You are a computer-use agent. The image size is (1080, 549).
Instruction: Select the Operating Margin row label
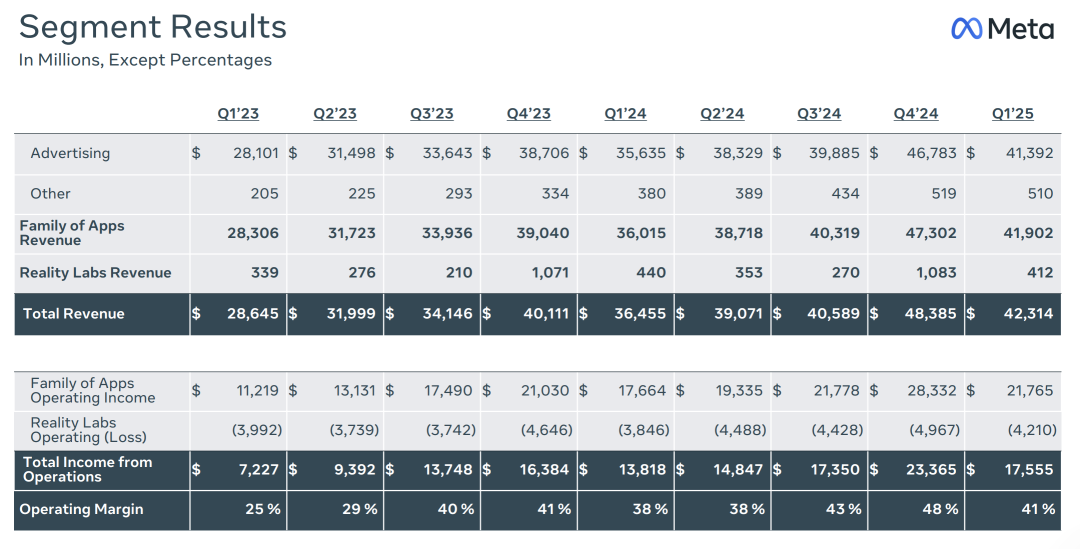click(x=81, y=509)
